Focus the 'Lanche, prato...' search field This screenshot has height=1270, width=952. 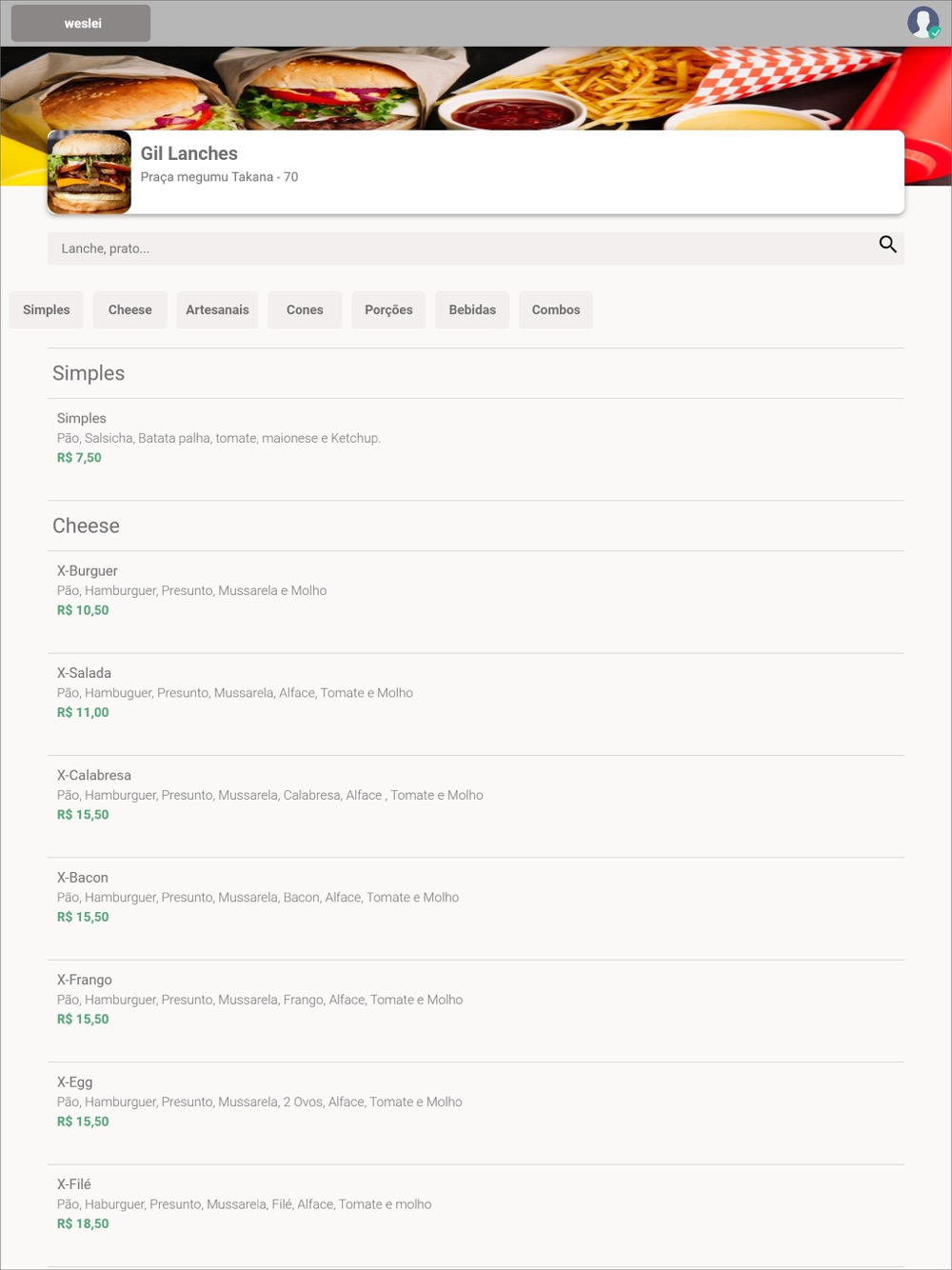[476, 248]
